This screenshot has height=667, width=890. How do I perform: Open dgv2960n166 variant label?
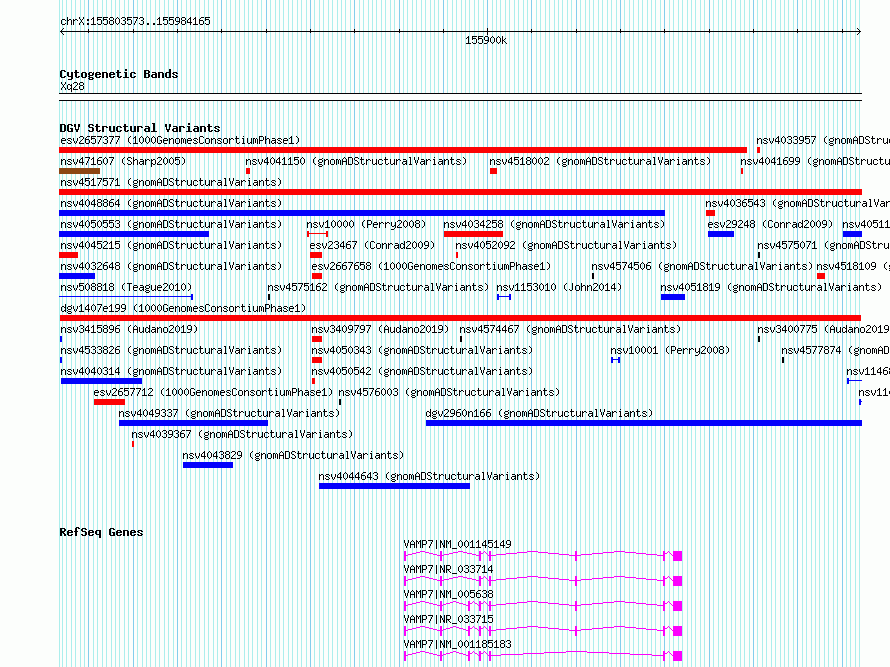tap(539, 413)
